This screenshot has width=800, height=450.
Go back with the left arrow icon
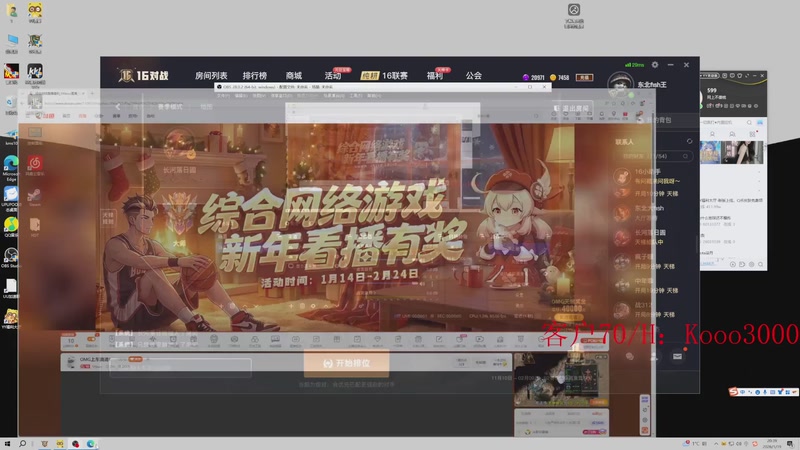(118, 107)
